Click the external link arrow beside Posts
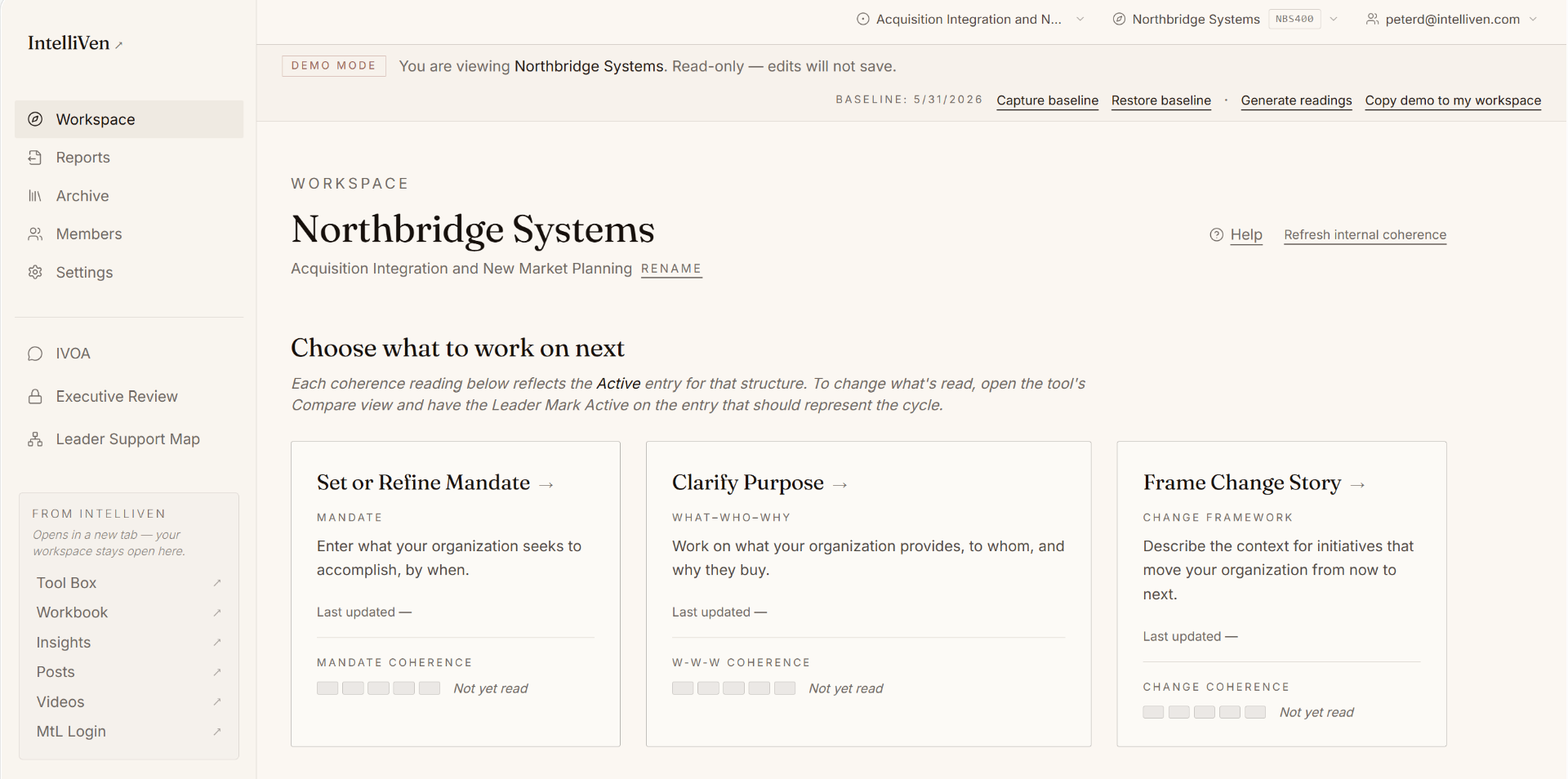This screenshot has width=1568, height=779. point(217,672)
